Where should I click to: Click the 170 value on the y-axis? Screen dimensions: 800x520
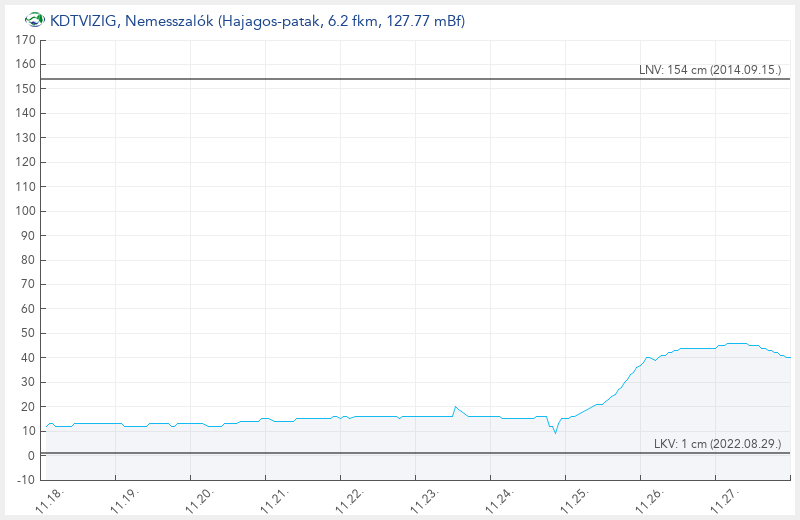[x=25, y=40]
